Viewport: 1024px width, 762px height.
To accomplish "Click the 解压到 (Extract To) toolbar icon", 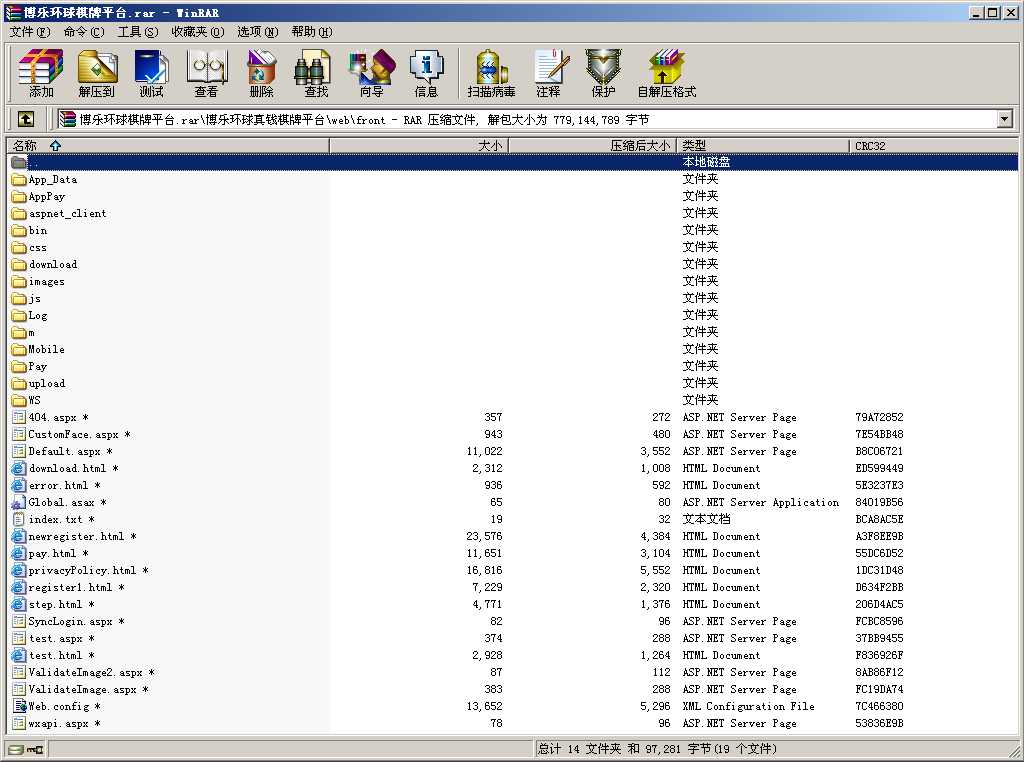I will [97, 73].
